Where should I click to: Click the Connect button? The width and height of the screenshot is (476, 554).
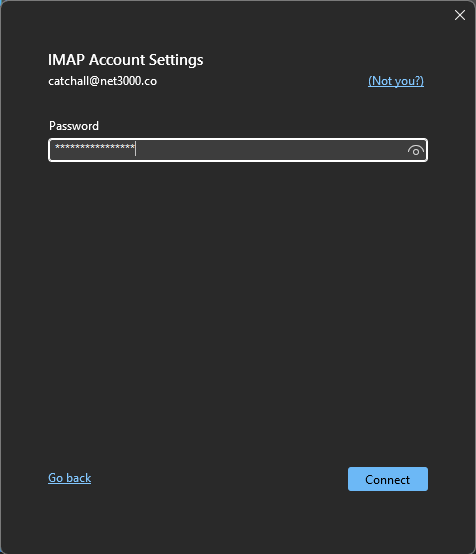pos(388,479)
